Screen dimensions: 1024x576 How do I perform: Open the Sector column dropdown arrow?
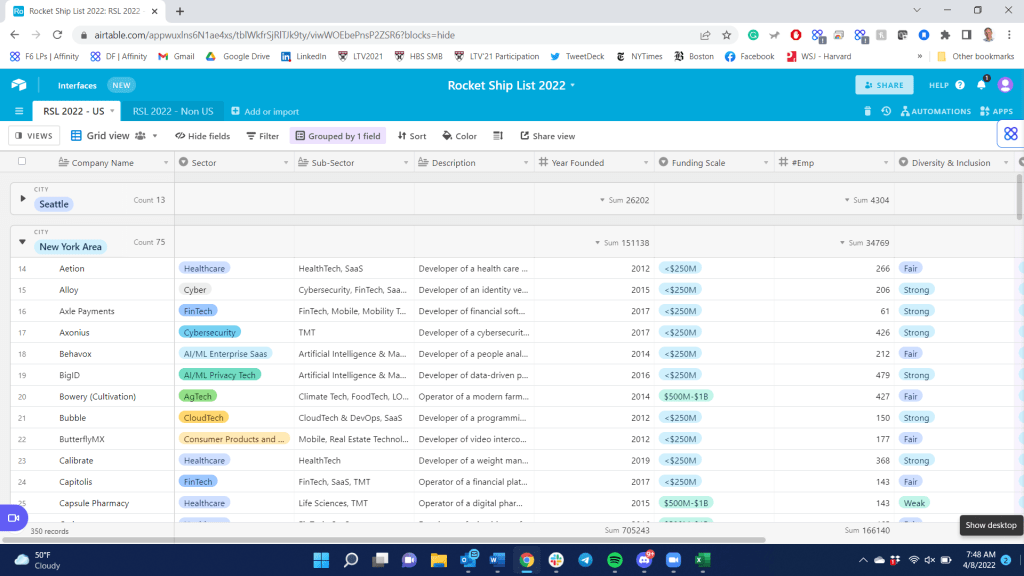coord(287,163)
